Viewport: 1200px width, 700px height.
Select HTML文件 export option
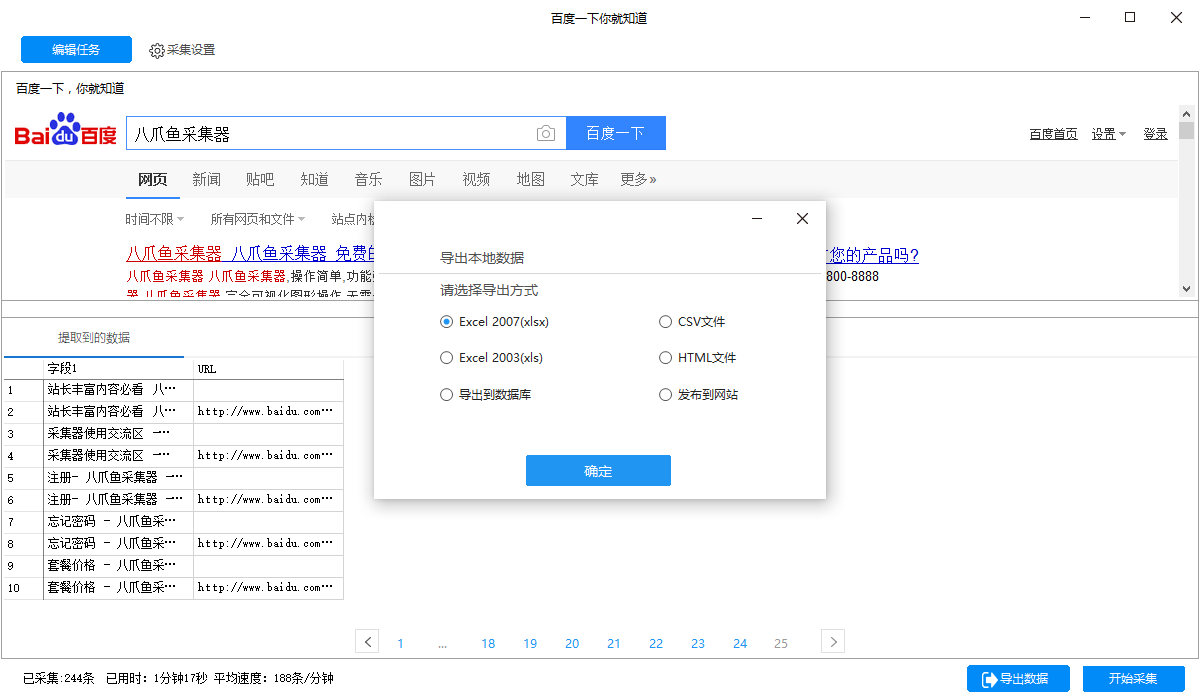pyautogui.click(x=698, y=357)
